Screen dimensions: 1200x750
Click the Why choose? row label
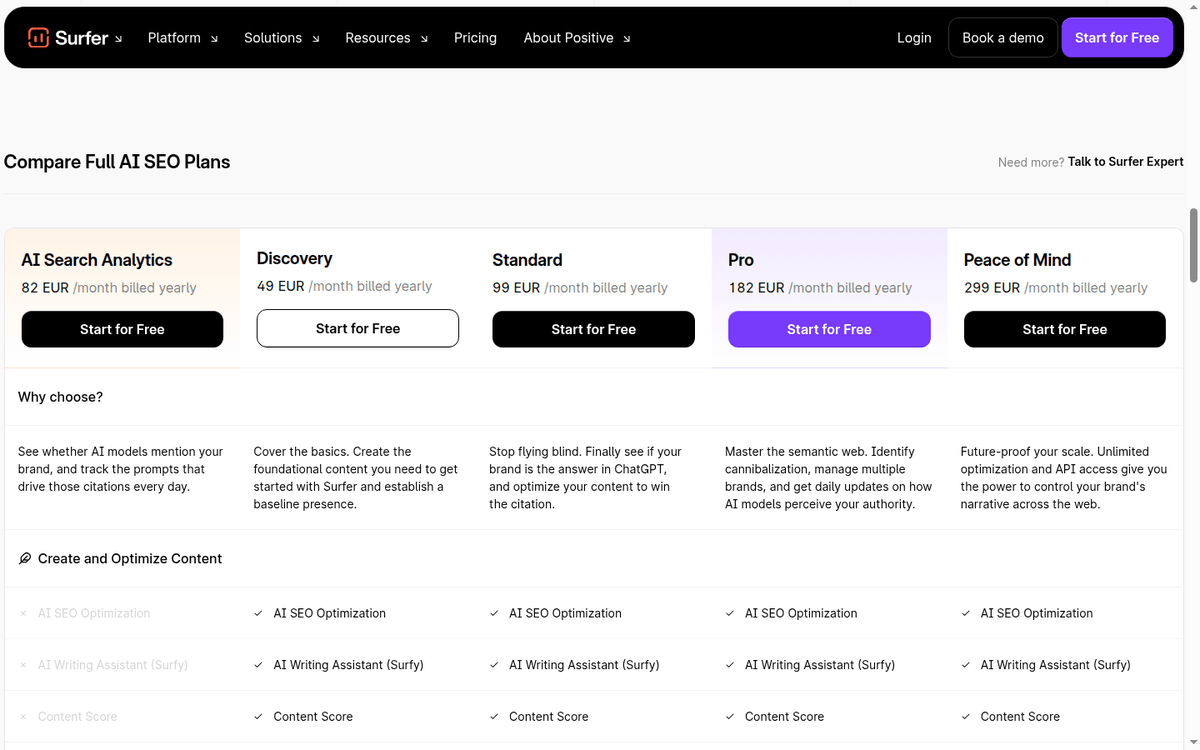tap(60, 397)
